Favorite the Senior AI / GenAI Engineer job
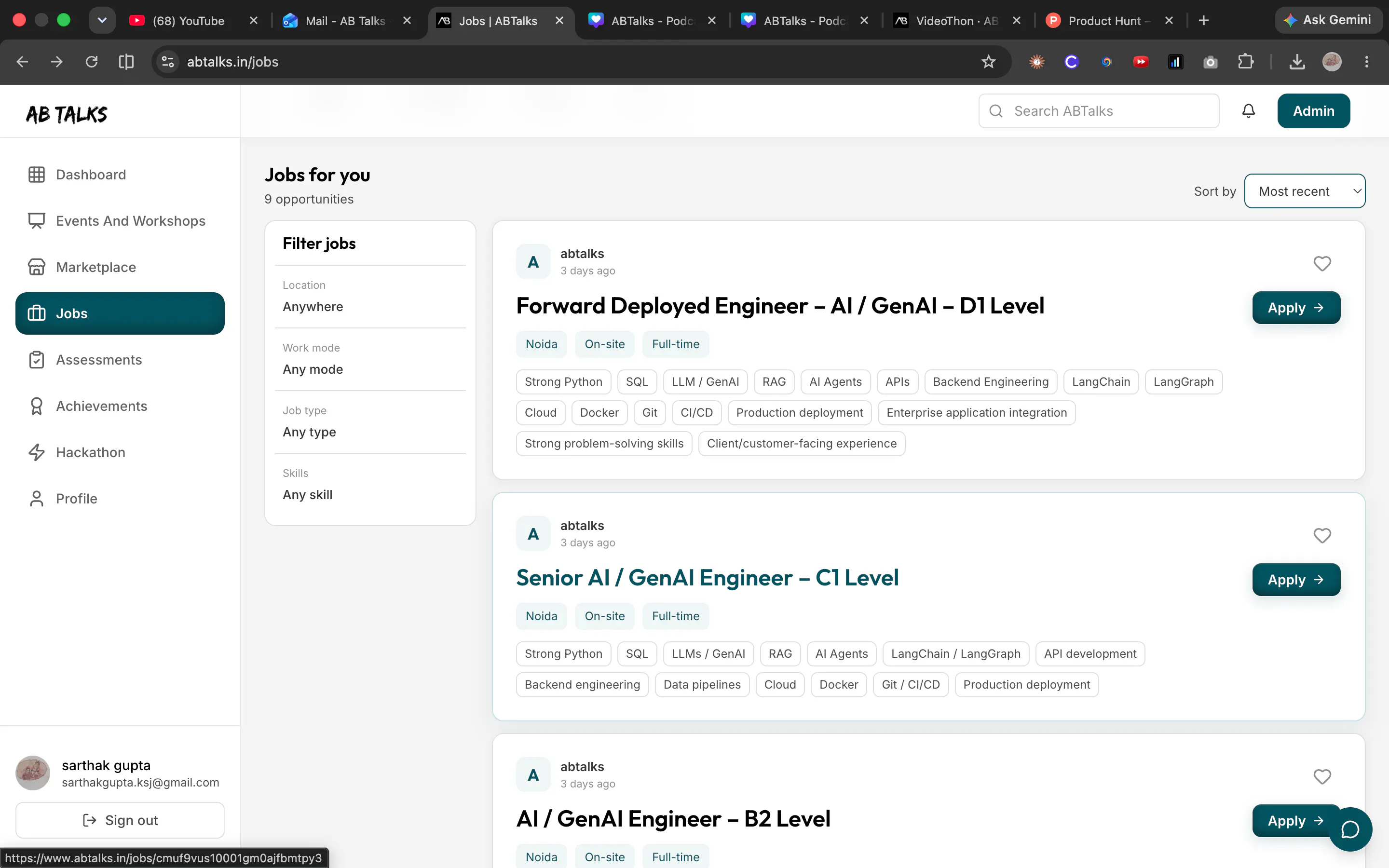This screenshot has height=868, width=1389. coord(1322,536)
